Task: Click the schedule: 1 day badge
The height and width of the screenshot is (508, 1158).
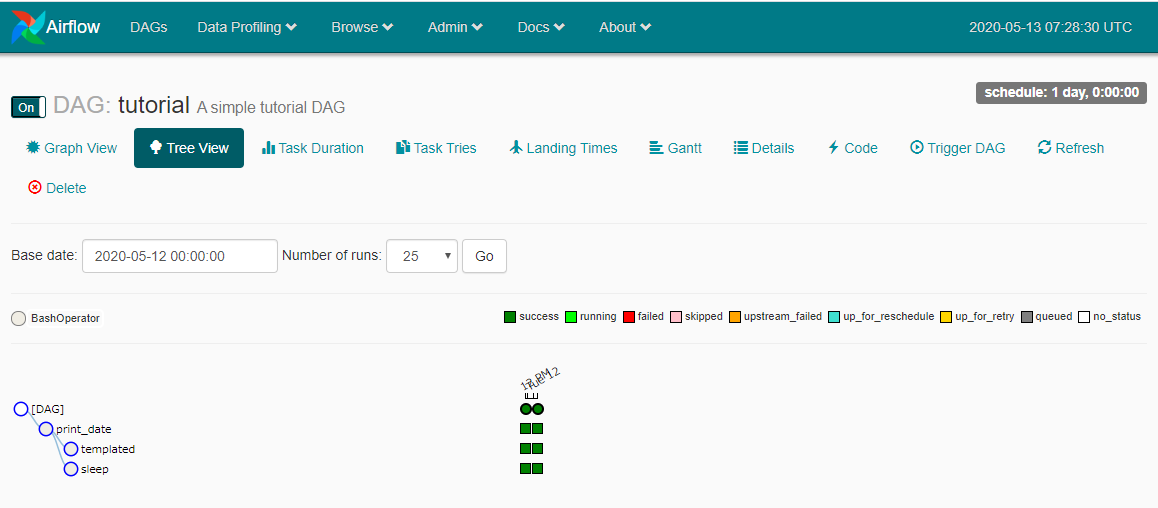Action: point(1061,93)
